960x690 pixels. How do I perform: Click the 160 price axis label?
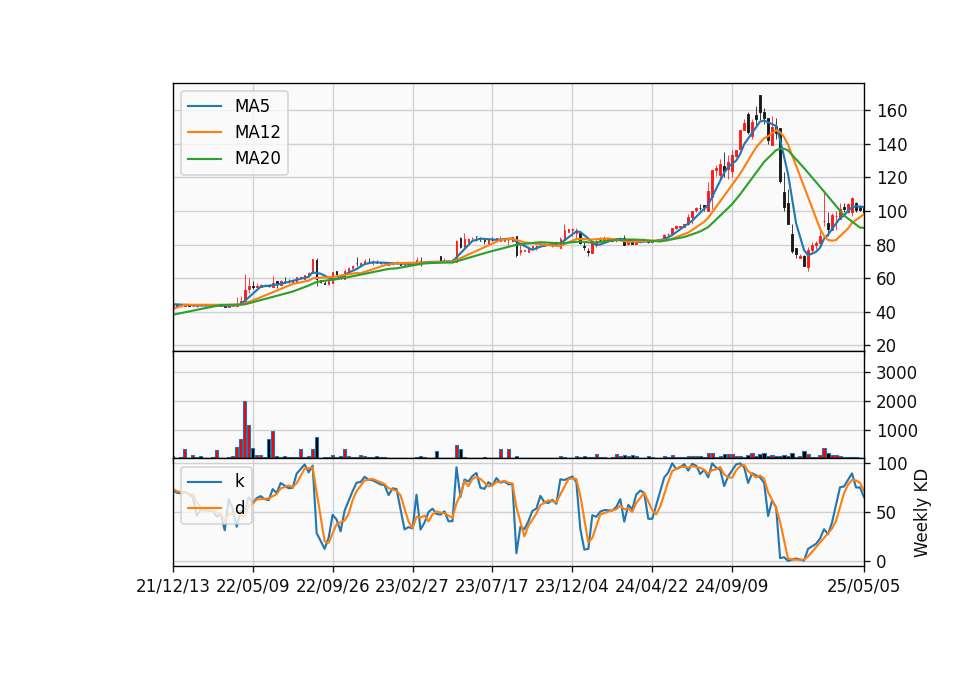pos(891,111)
